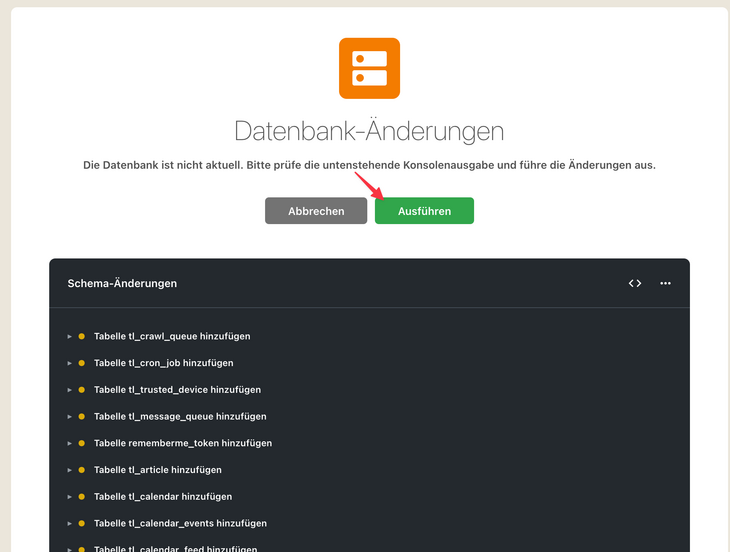Expand the tl_calendar table entry
Viewport: 730px width, 552px height.
point(69,497)
